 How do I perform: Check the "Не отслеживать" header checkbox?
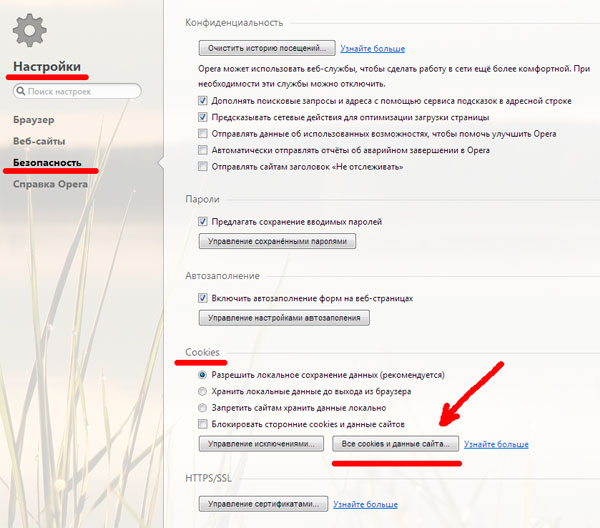pos(203,166)
